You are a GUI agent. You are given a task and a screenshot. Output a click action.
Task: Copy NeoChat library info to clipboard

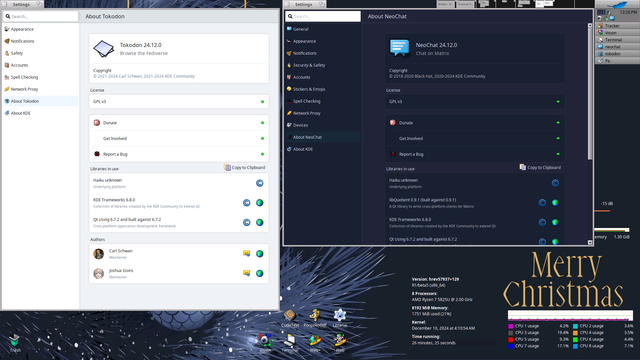(x=540, y=167)
